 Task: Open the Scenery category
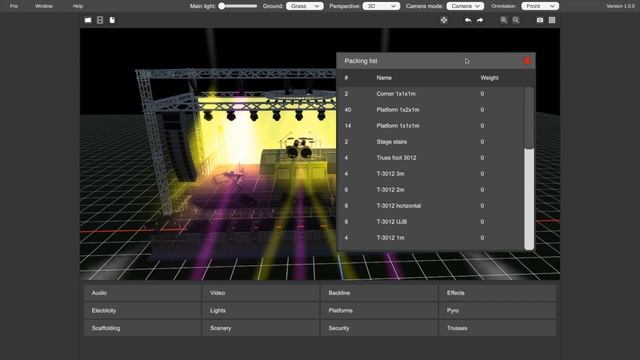(261, 328)
